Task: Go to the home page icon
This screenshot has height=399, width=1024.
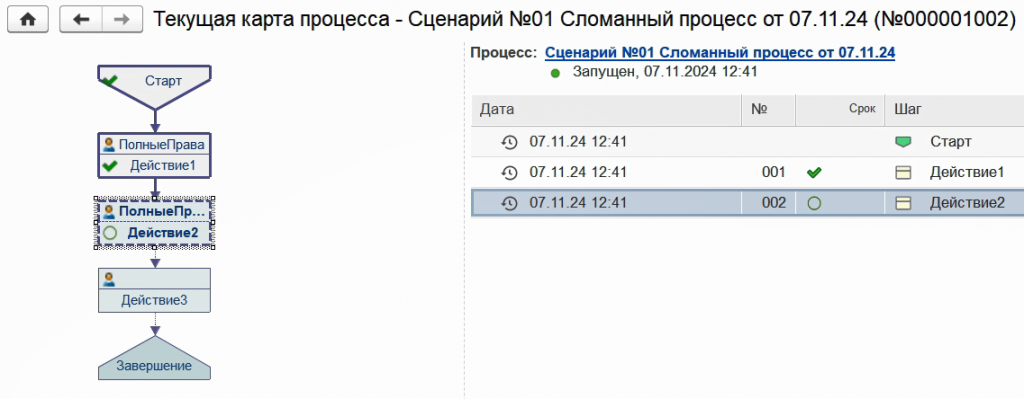Action: (27, 20)
